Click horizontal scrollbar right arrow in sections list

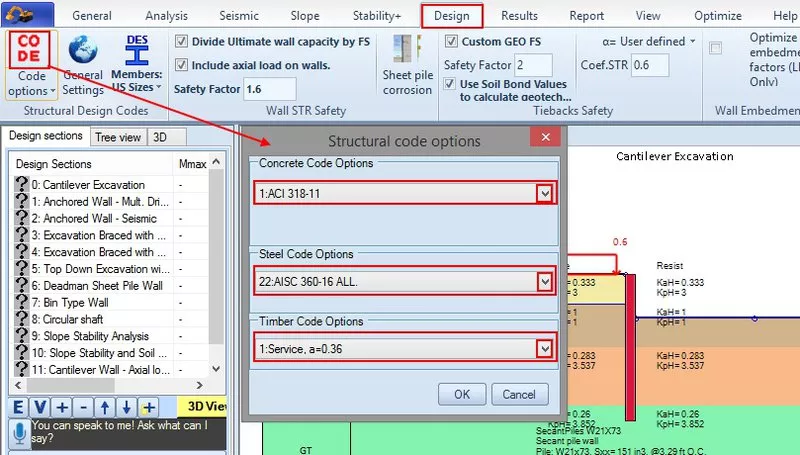pos(199,385)
